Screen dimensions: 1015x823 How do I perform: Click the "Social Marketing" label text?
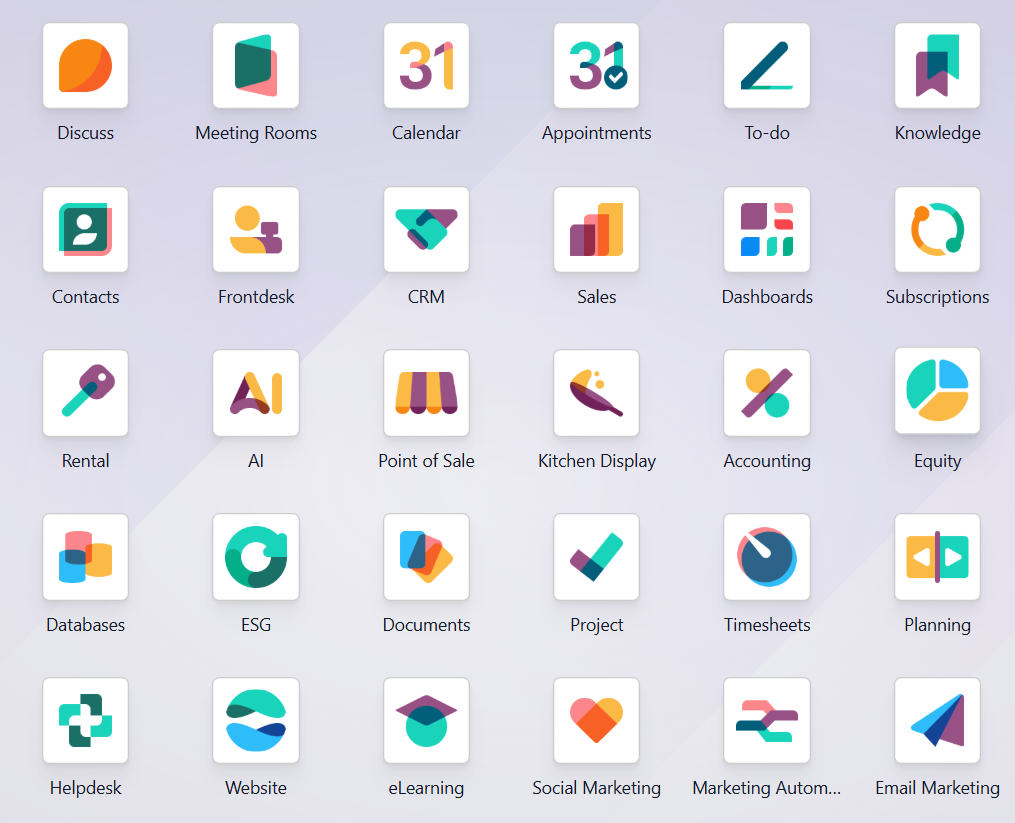point(596,787)
